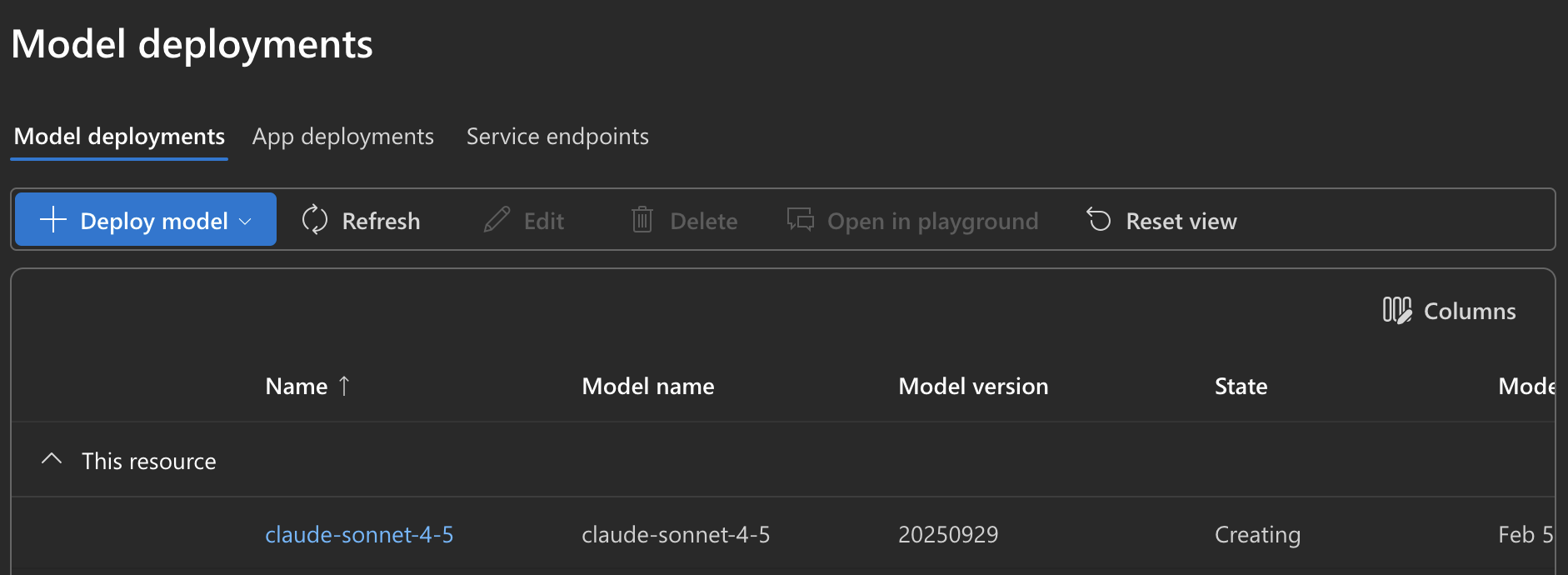Stay on the Model deployments tab
The height and width of the screenshot is (575, 1568).
point(119,136)
